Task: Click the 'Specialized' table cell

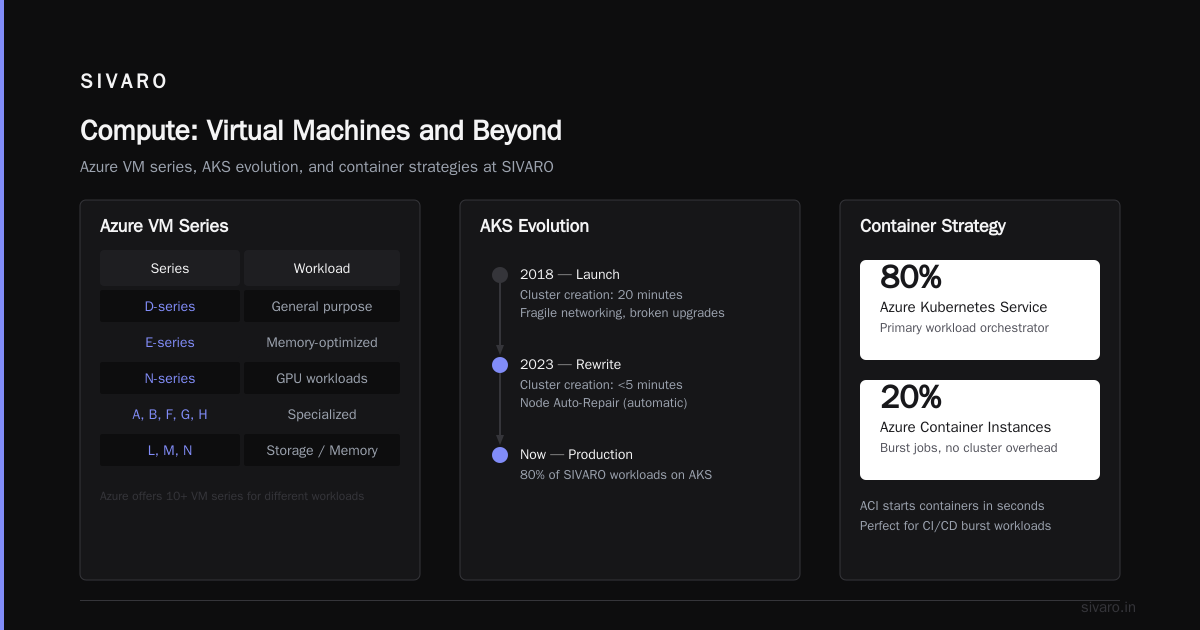Action: click(322, 414)
